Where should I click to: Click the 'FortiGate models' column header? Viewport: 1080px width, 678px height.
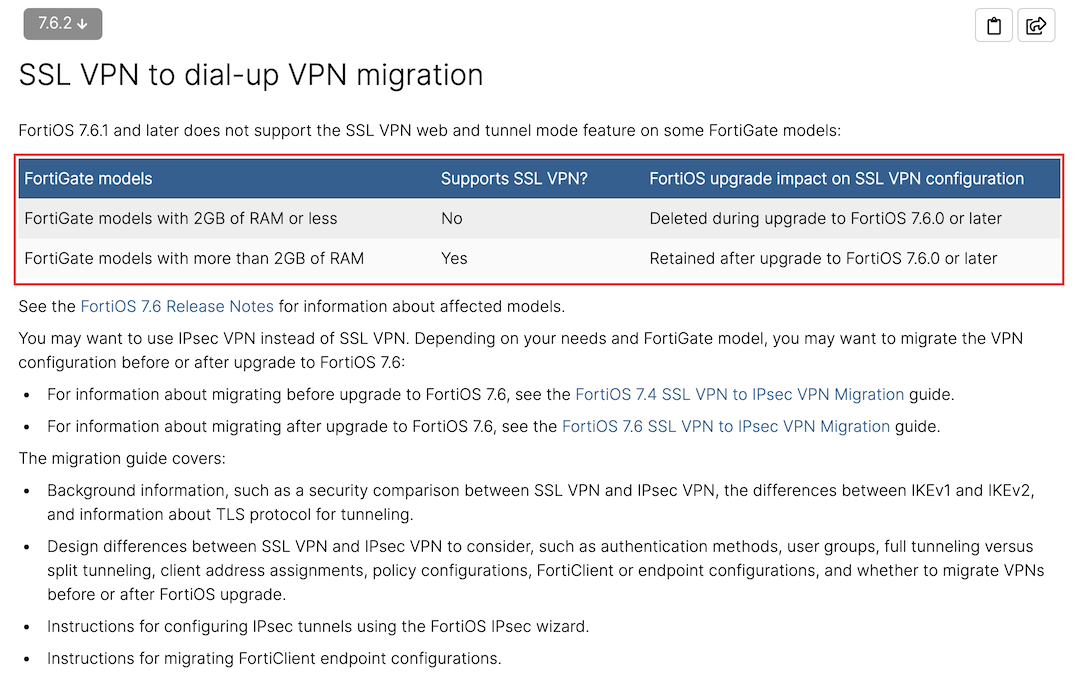(x=88, y=179)
